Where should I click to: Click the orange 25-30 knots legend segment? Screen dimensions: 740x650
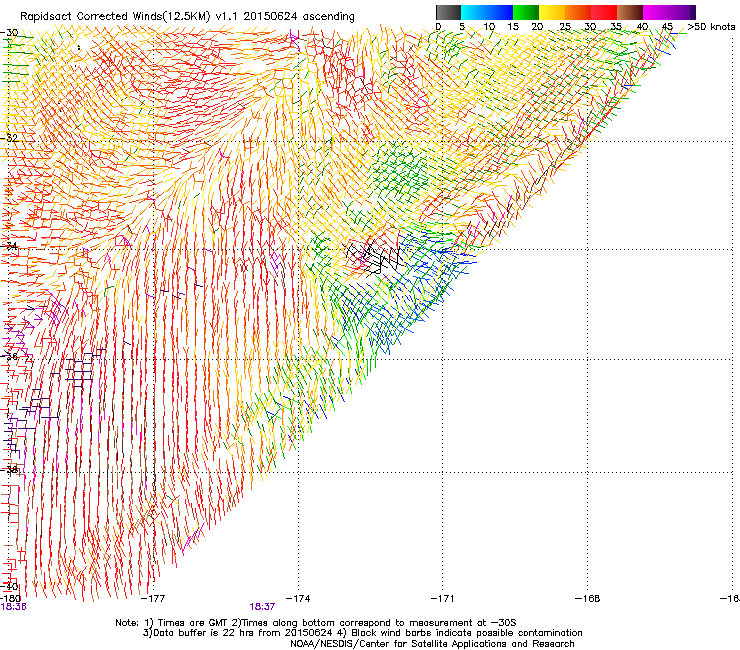point(578,12)
